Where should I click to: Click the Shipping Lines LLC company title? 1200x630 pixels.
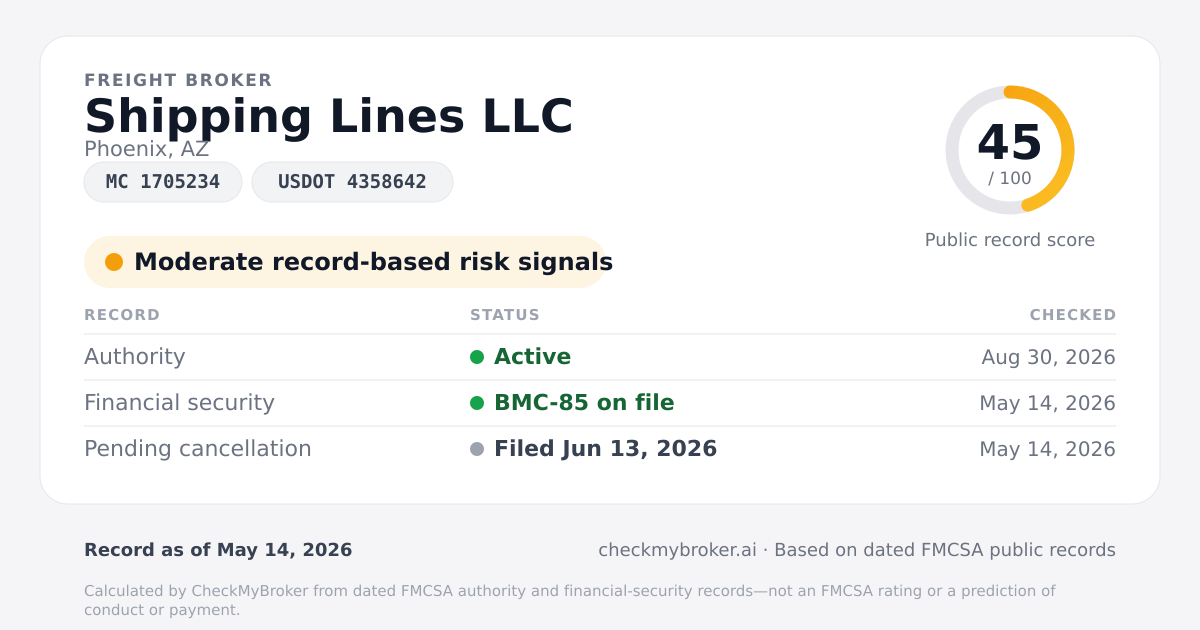click(x=329, y=116)
